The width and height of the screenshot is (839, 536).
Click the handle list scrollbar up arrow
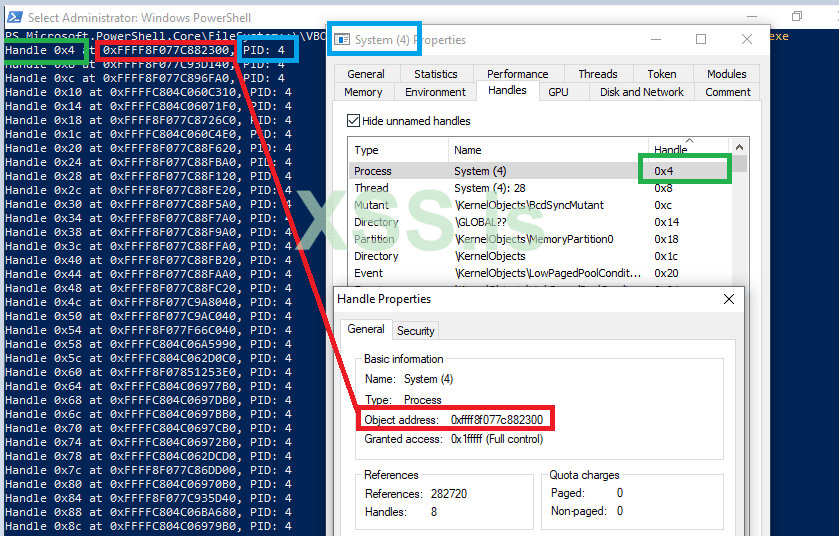[739, 147]
